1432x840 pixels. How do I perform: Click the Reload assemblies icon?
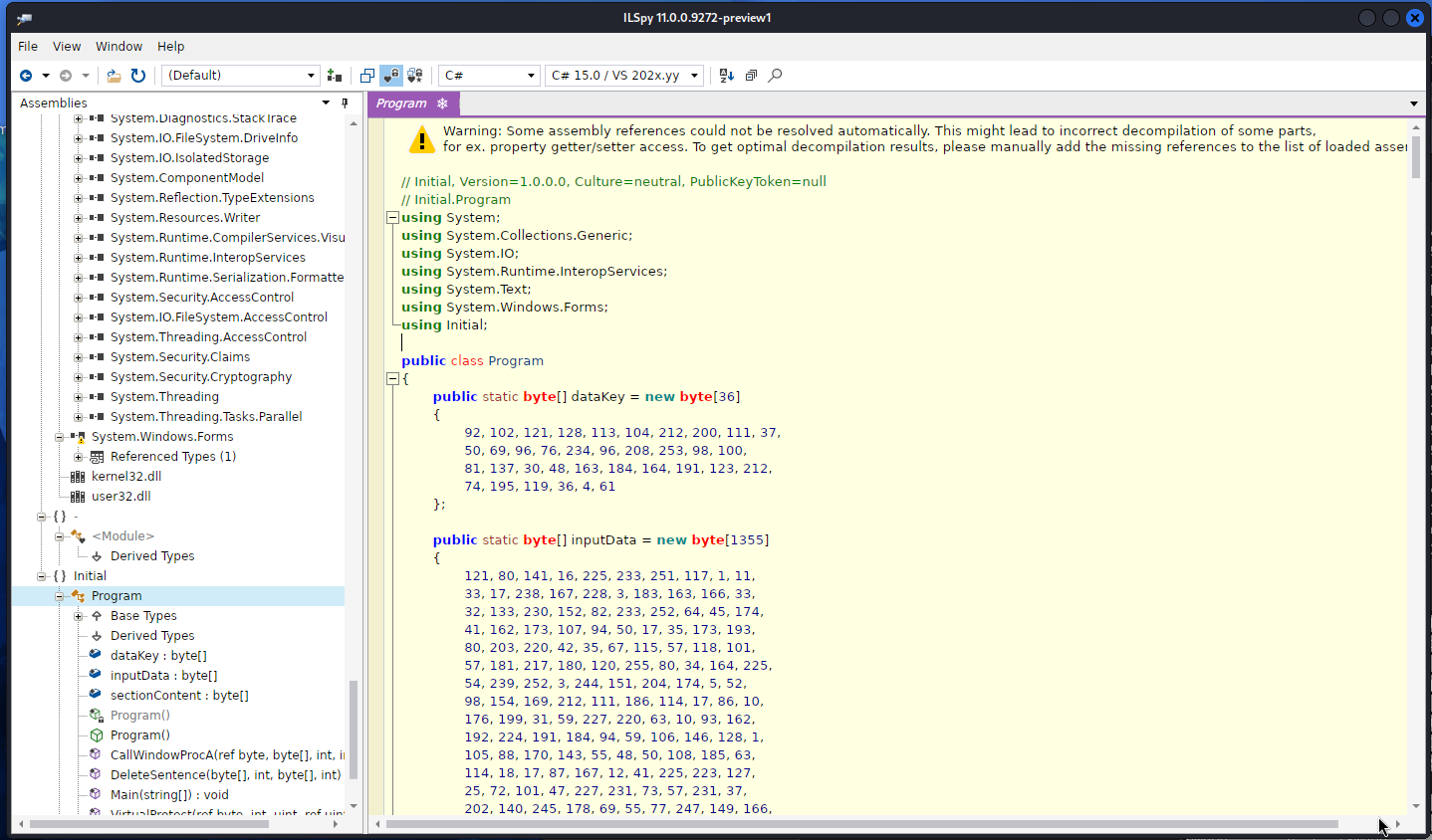click(138, 76)
